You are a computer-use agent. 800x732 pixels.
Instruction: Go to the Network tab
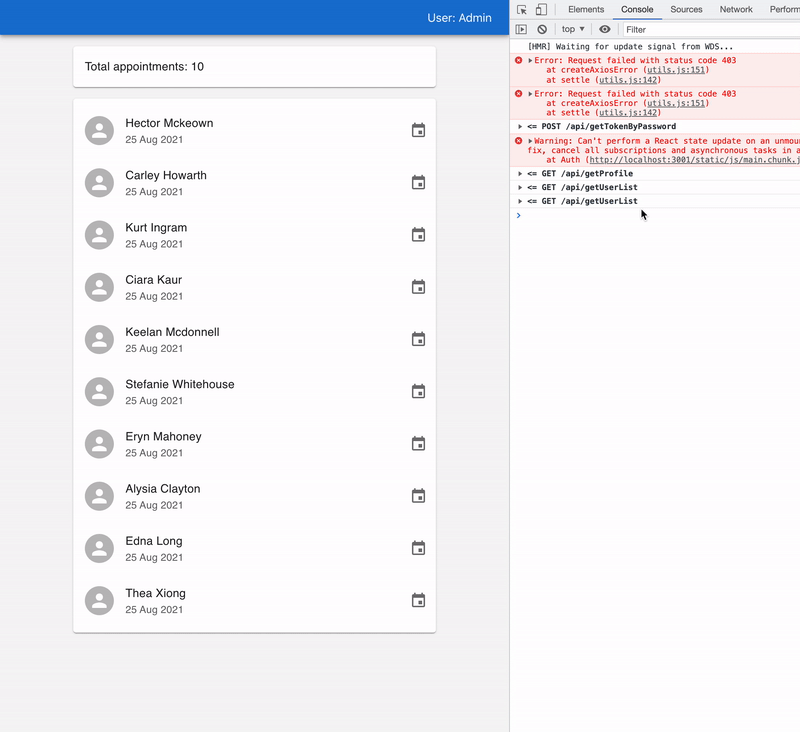(736, 10)
